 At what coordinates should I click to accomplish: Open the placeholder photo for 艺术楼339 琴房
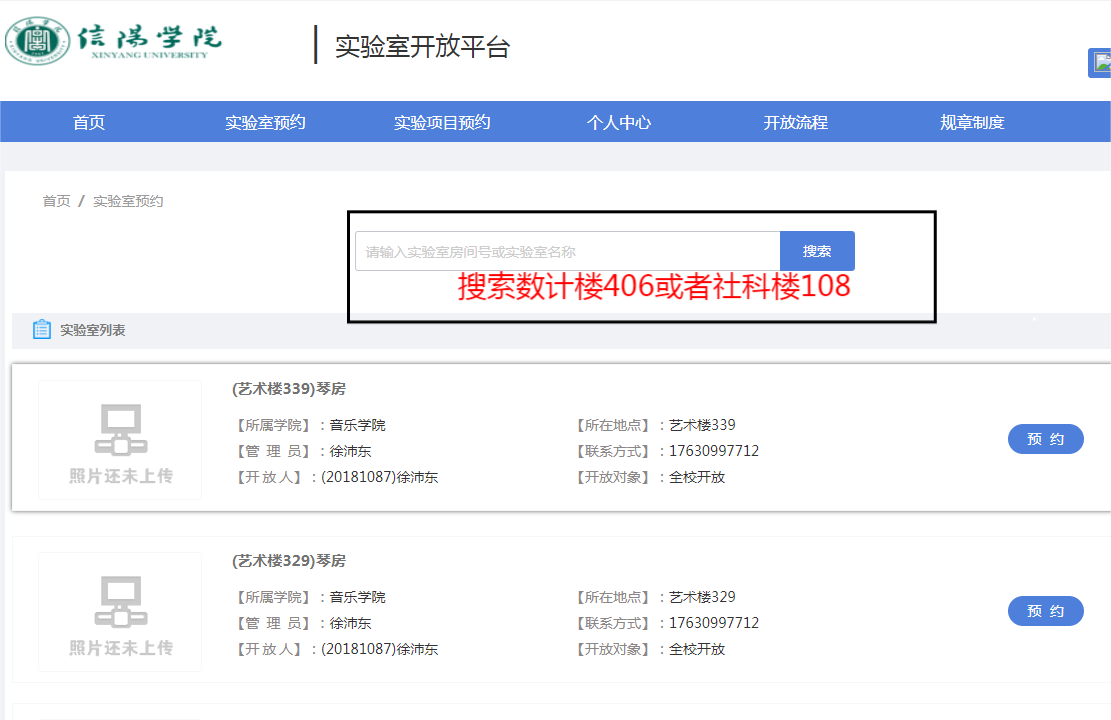click(120, 440)
